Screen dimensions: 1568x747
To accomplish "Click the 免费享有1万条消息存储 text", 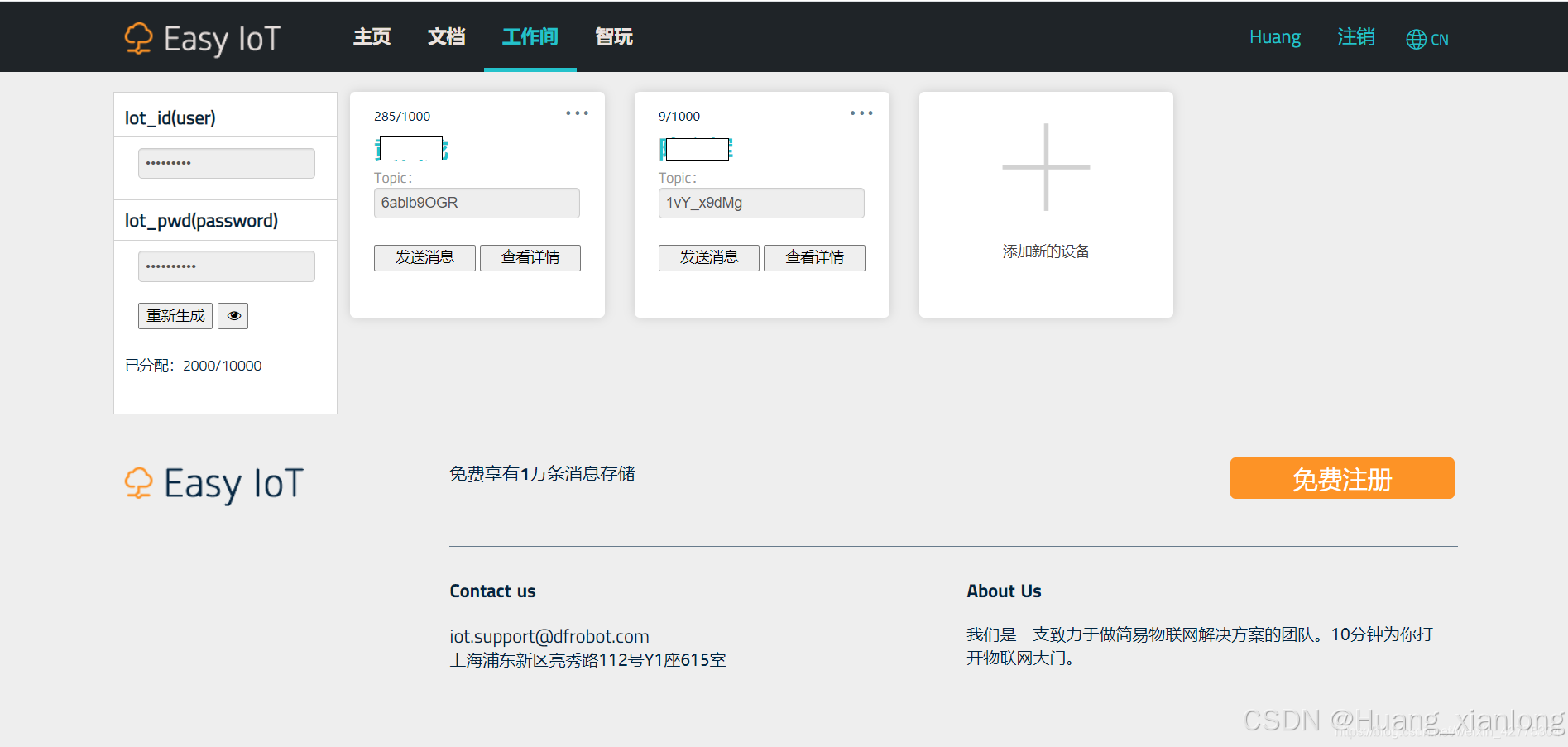I will click(x=542, y=474).
